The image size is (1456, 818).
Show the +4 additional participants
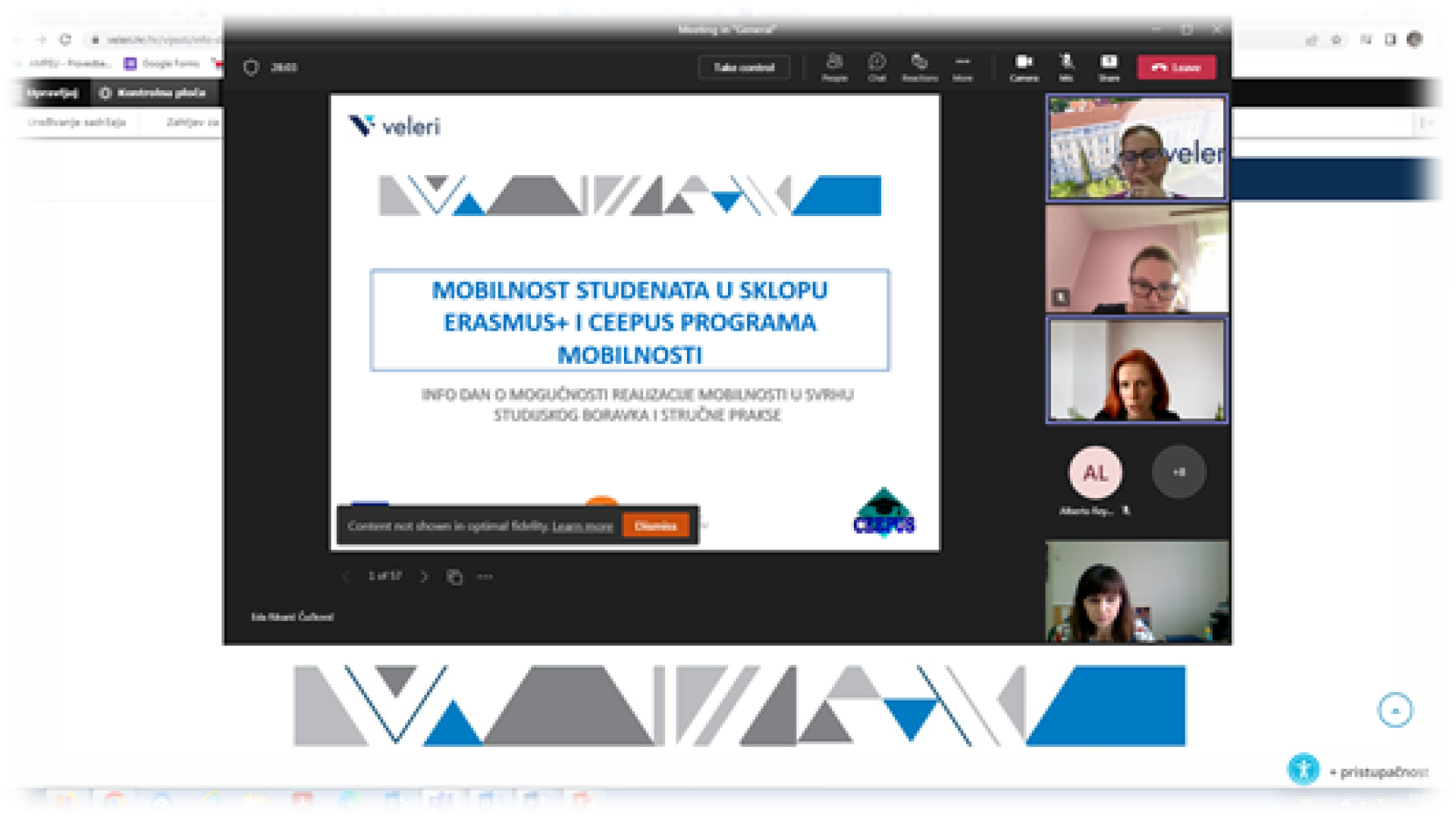(x=1178, y=472)
